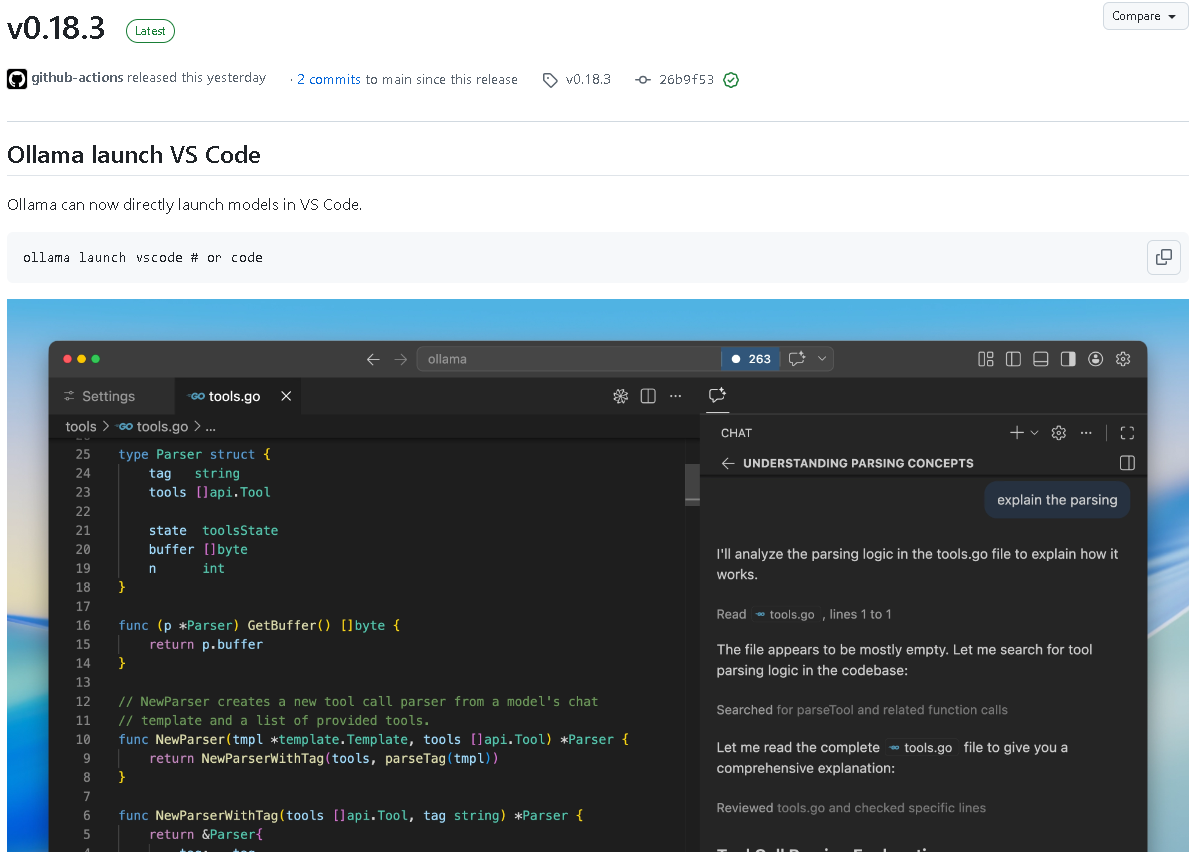The image size is (1195, 852).
Task: Open the 2 commits link
Action: coord(328,79)
